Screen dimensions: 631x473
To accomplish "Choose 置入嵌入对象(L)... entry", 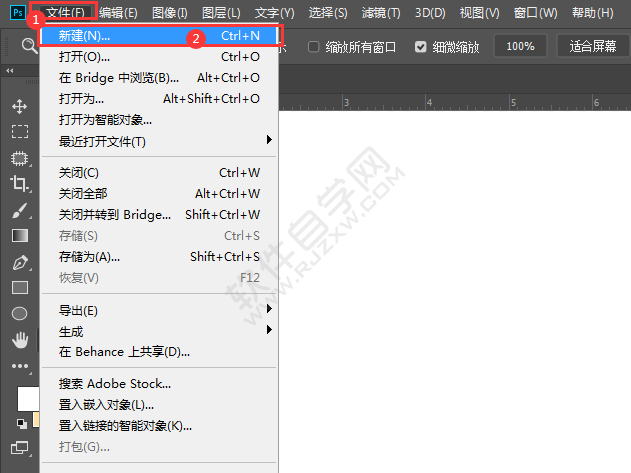I will (159, 405).
